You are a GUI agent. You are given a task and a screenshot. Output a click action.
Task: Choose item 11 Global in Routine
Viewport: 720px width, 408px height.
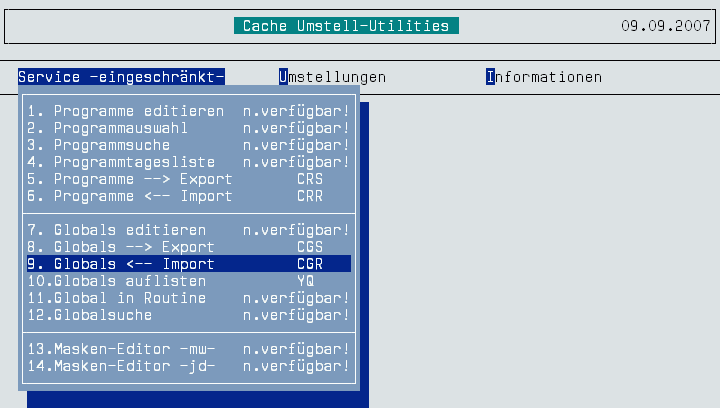[189, 297]
